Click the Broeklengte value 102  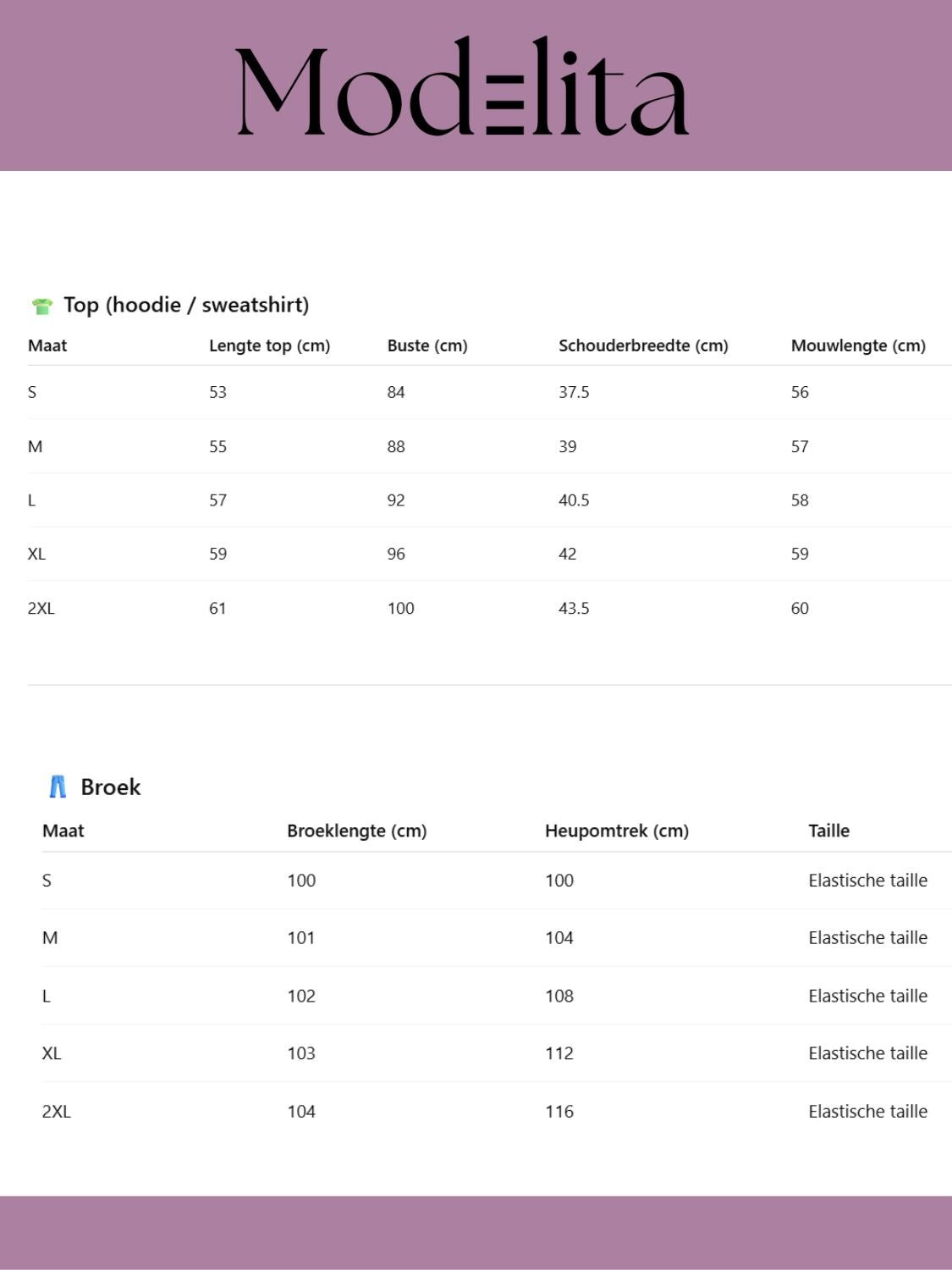point(301,996)
